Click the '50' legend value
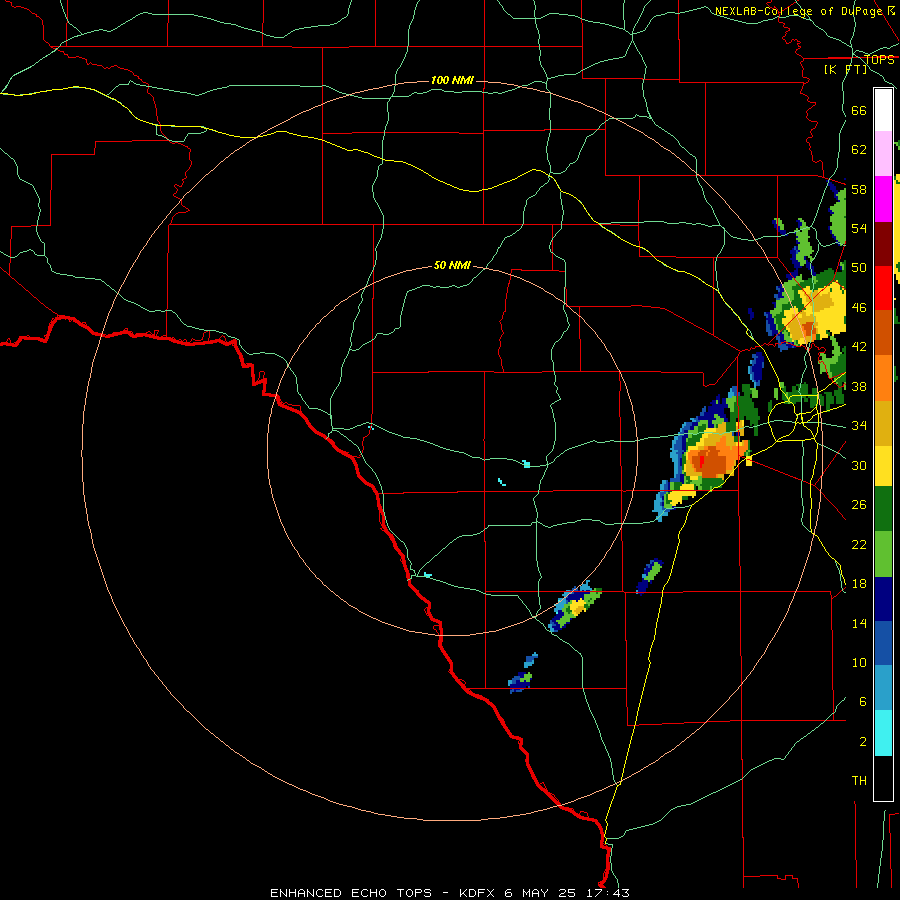 pos(859,268)
